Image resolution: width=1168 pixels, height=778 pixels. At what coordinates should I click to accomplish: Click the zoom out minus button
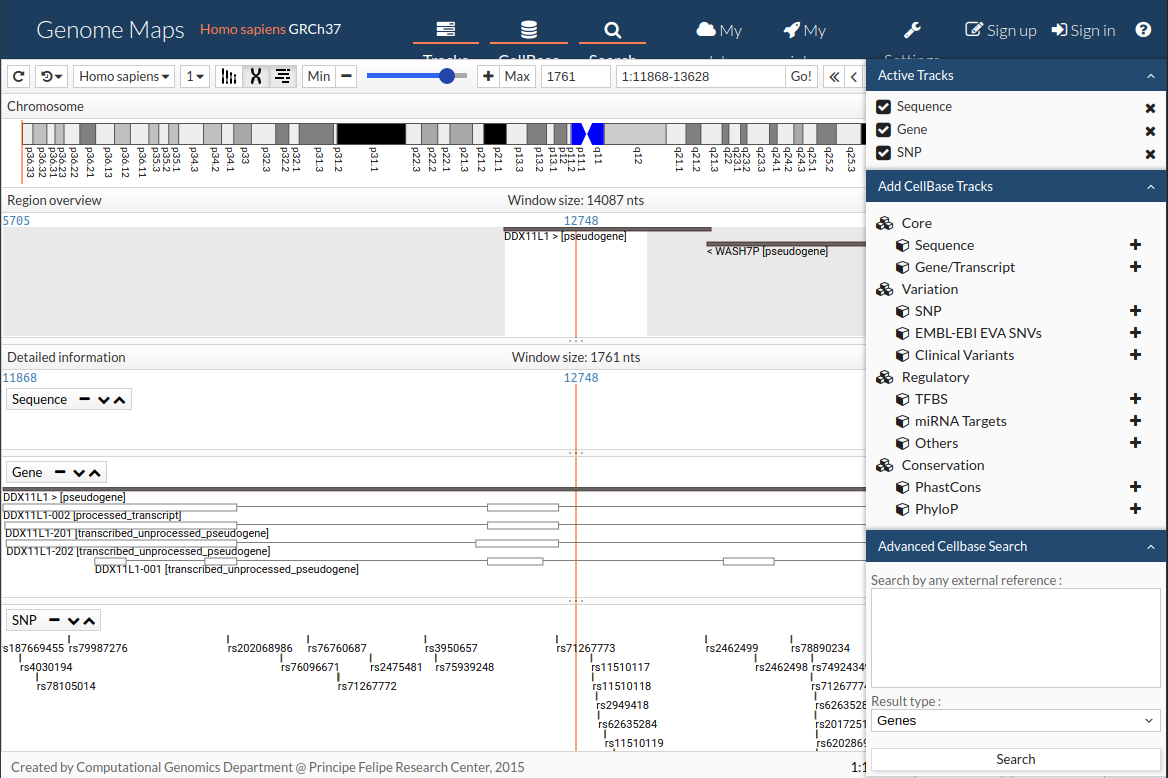pos(346,76)
